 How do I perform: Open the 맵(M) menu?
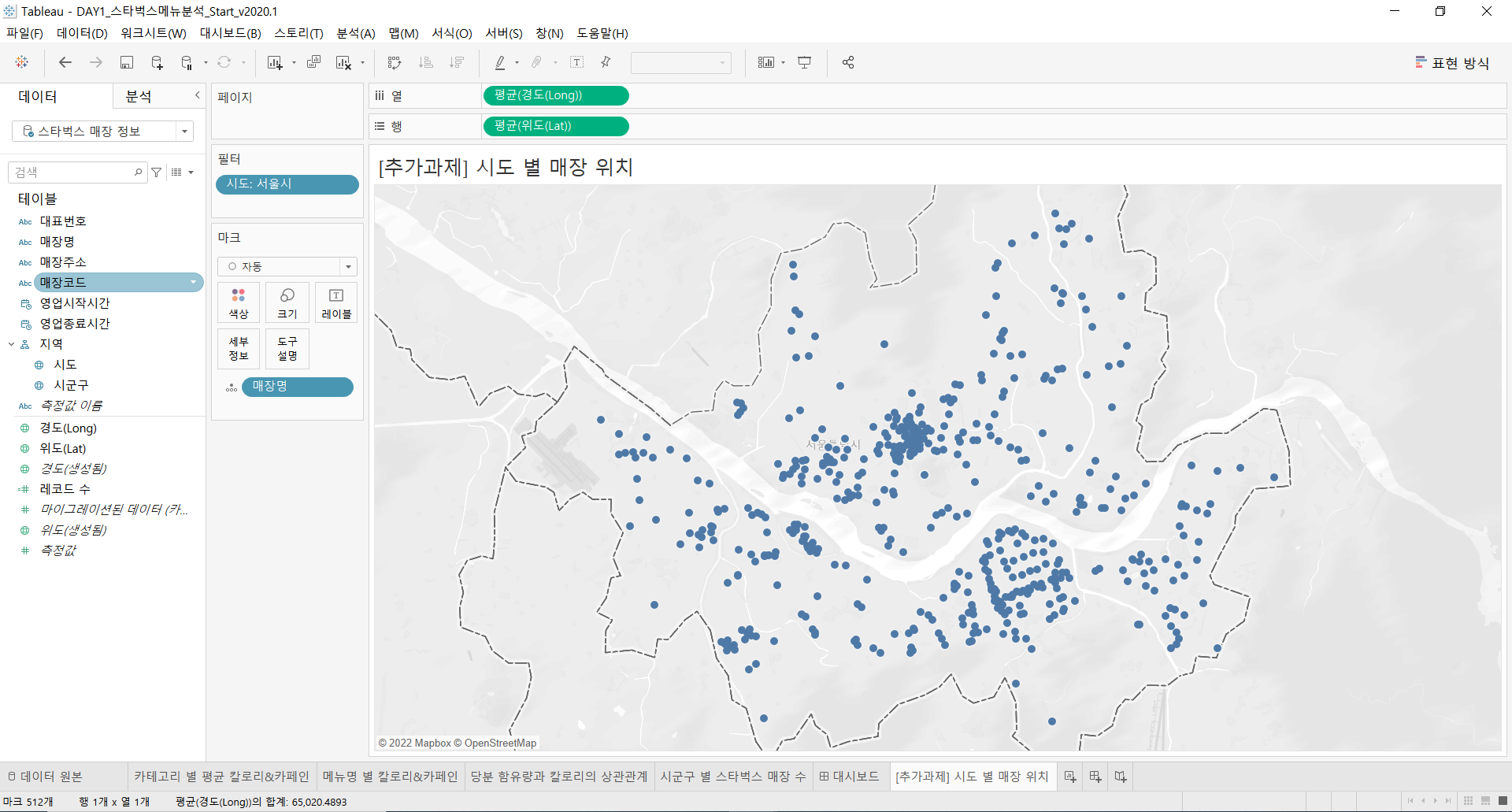404,33
